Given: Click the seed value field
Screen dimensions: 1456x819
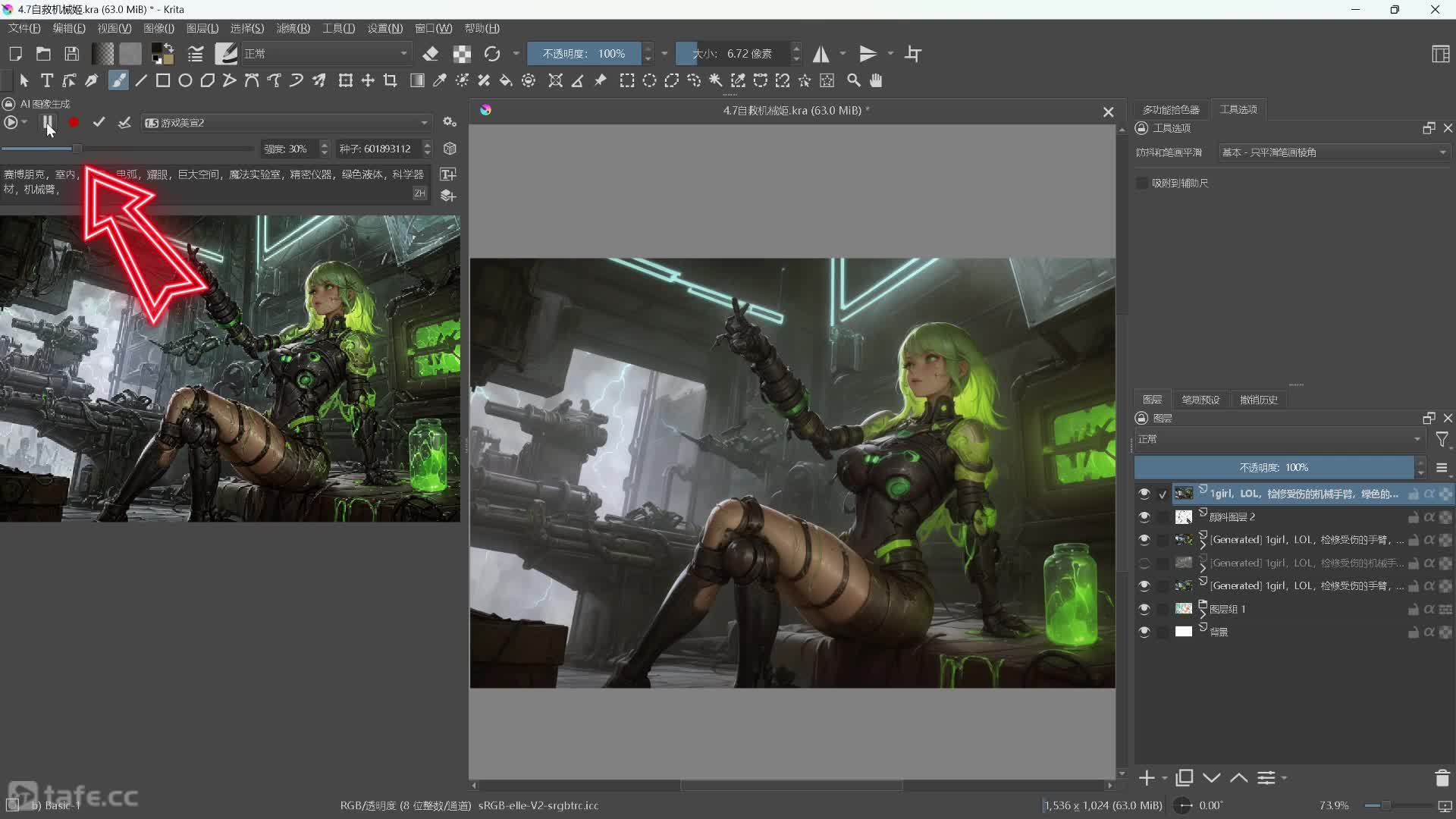Looking at the screenshot, I should tap(378, 149).
